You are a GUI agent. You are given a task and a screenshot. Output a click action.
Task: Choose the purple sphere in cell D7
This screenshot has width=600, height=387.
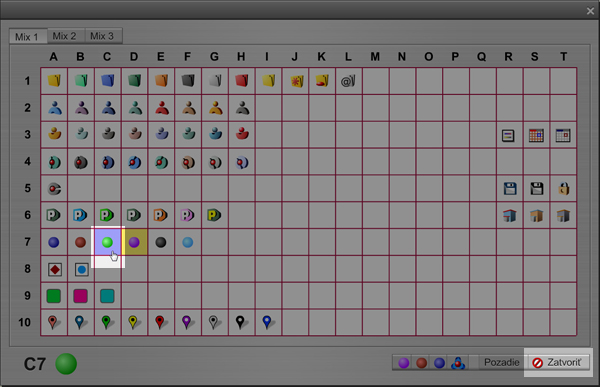pos(134,242)
